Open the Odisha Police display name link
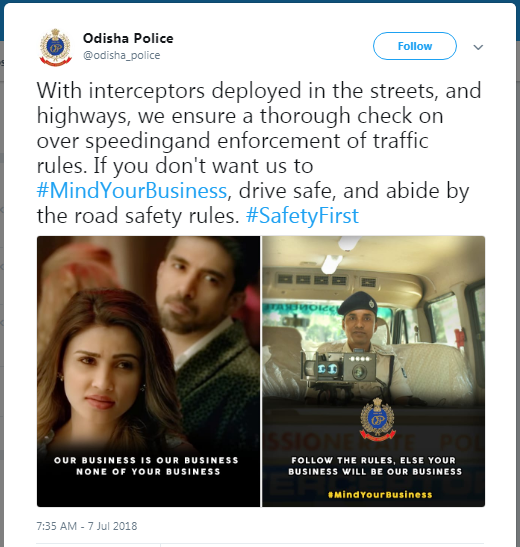Viewport: 520px width, 547px height. click(x=128, y=38)
